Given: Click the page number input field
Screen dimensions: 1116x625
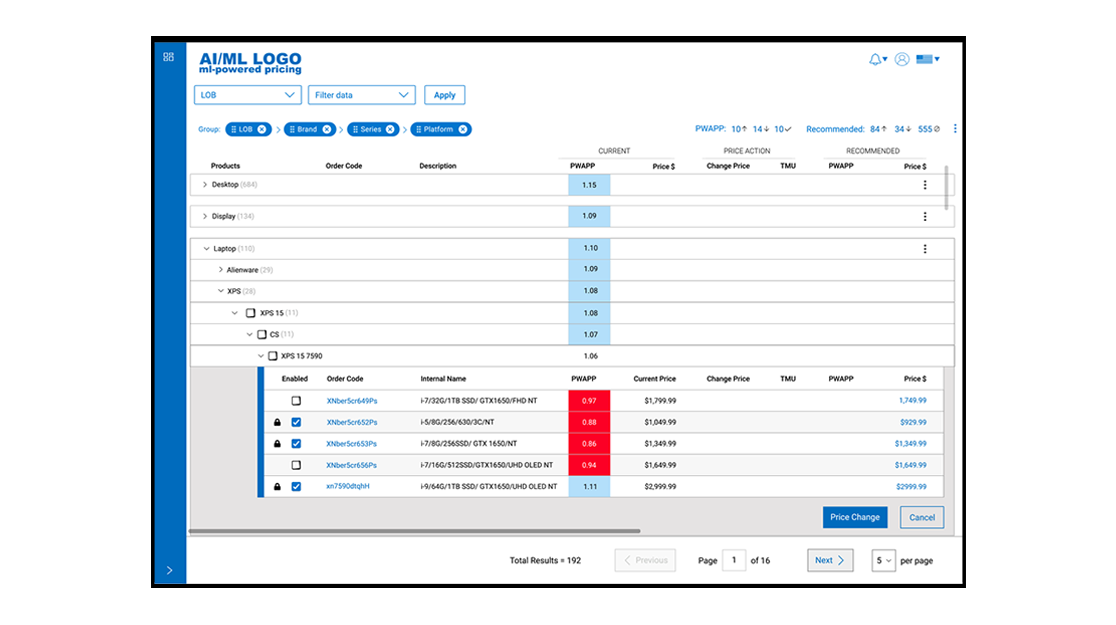Looking at the screenshot, I should 734,560.
